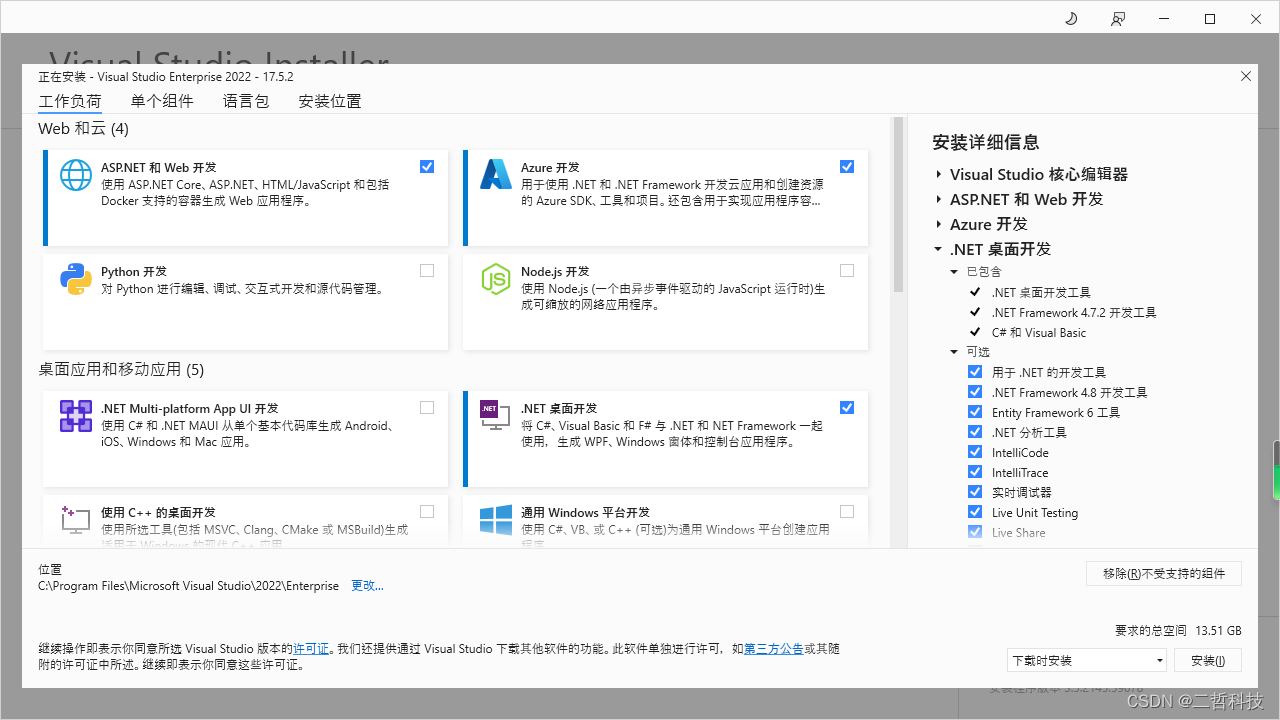Click the Python 开发 workload card title

point(134,272)
